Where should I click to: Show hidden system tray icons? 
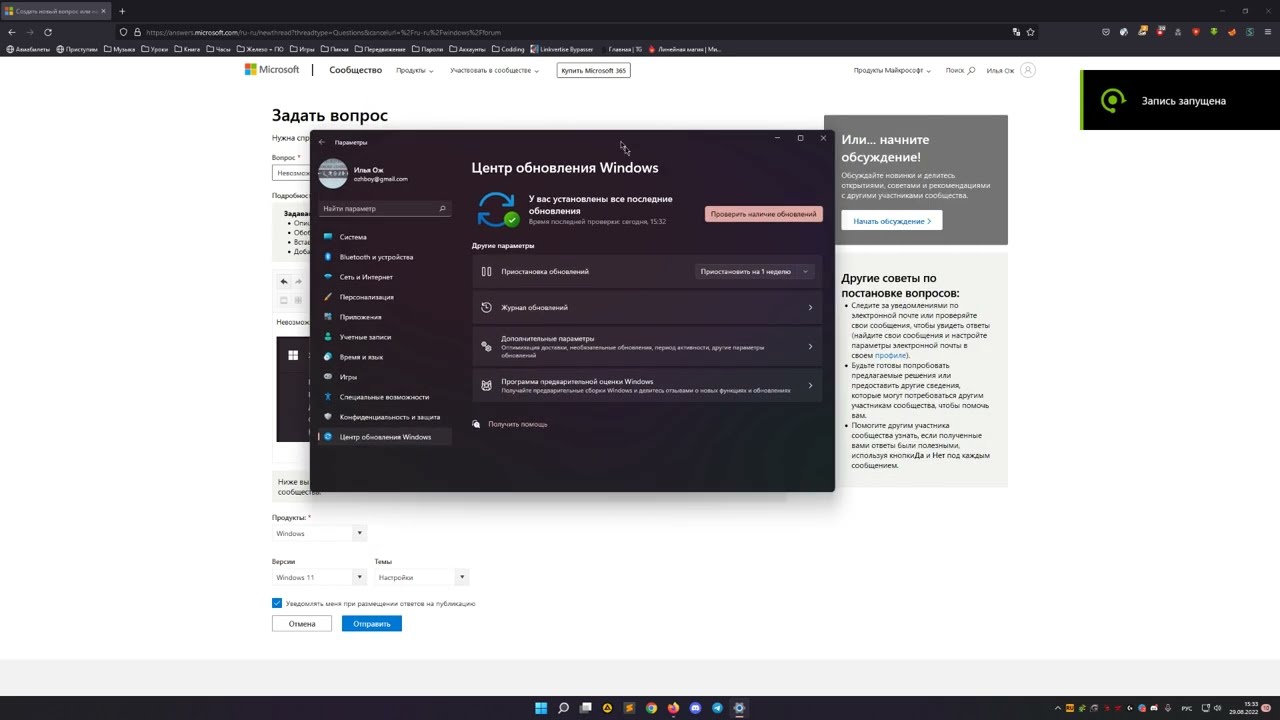click(x=1058, y=708)
